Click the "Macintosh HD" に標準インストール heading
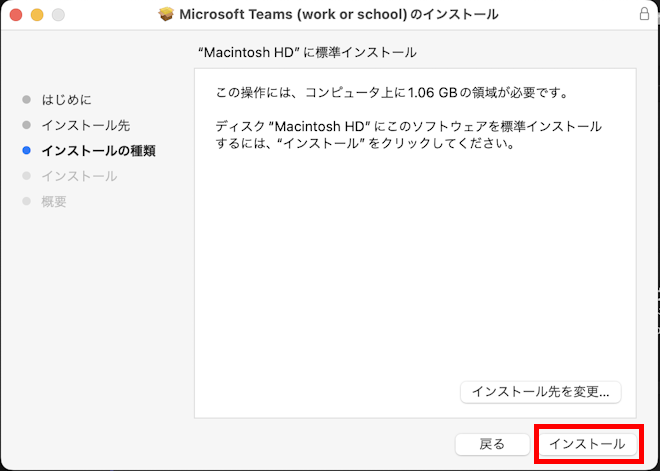Image resolution: width=660 pixels, height=471 pixels. tap(308, 52)
